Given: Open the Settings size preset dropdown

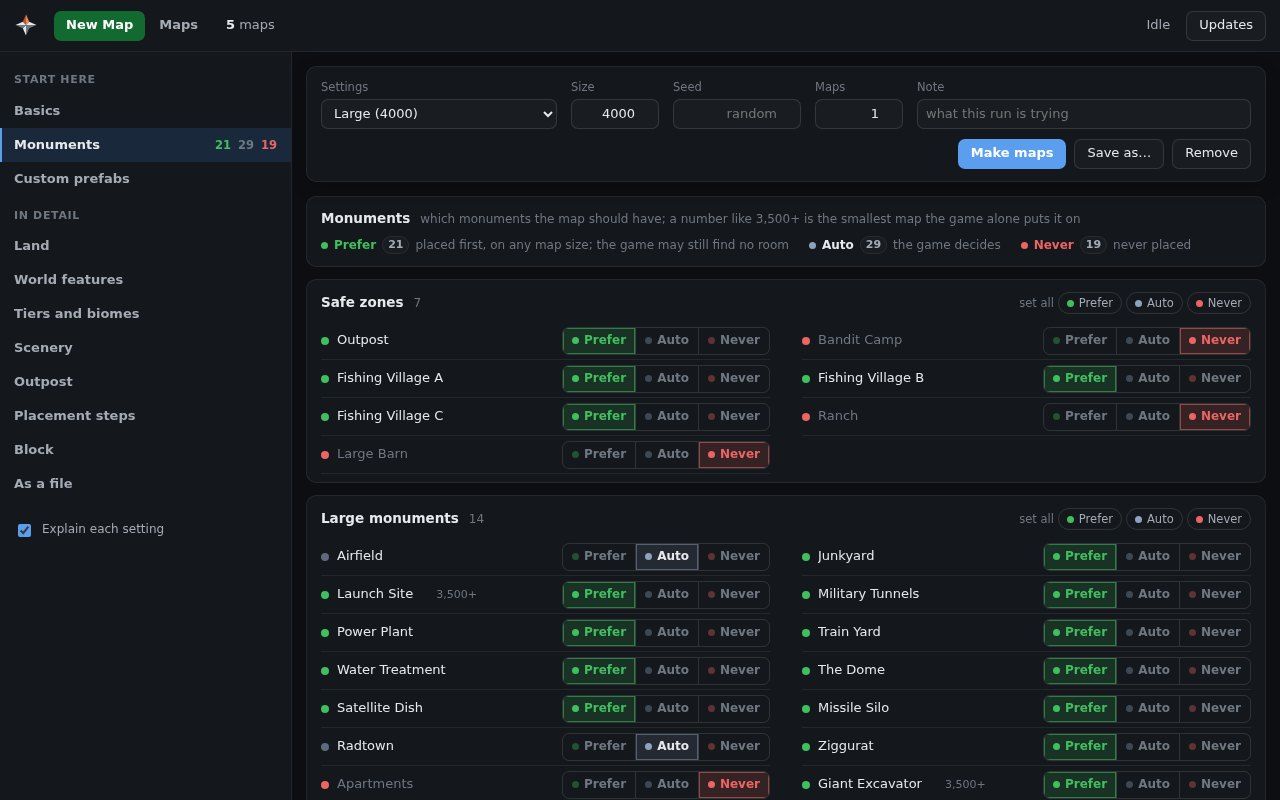Looking at the screenshot, I should (439, 114).
